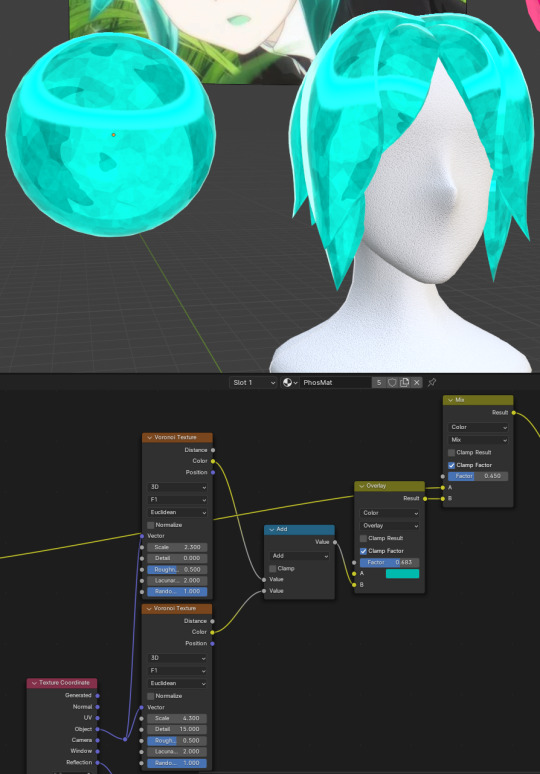540x774 pixels.
Task: Enable Clamp Result on the Mix node
Action: click(451, 453)
